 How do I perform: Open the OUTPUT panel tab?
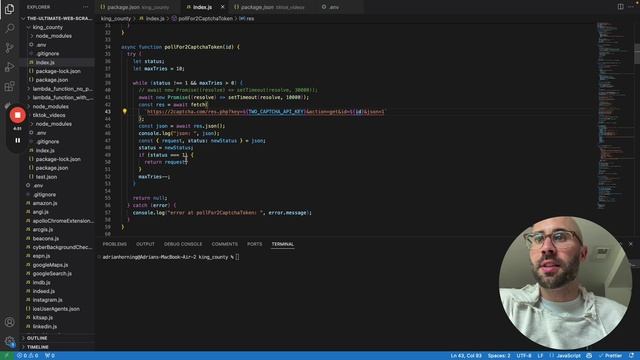coord(145,244)
